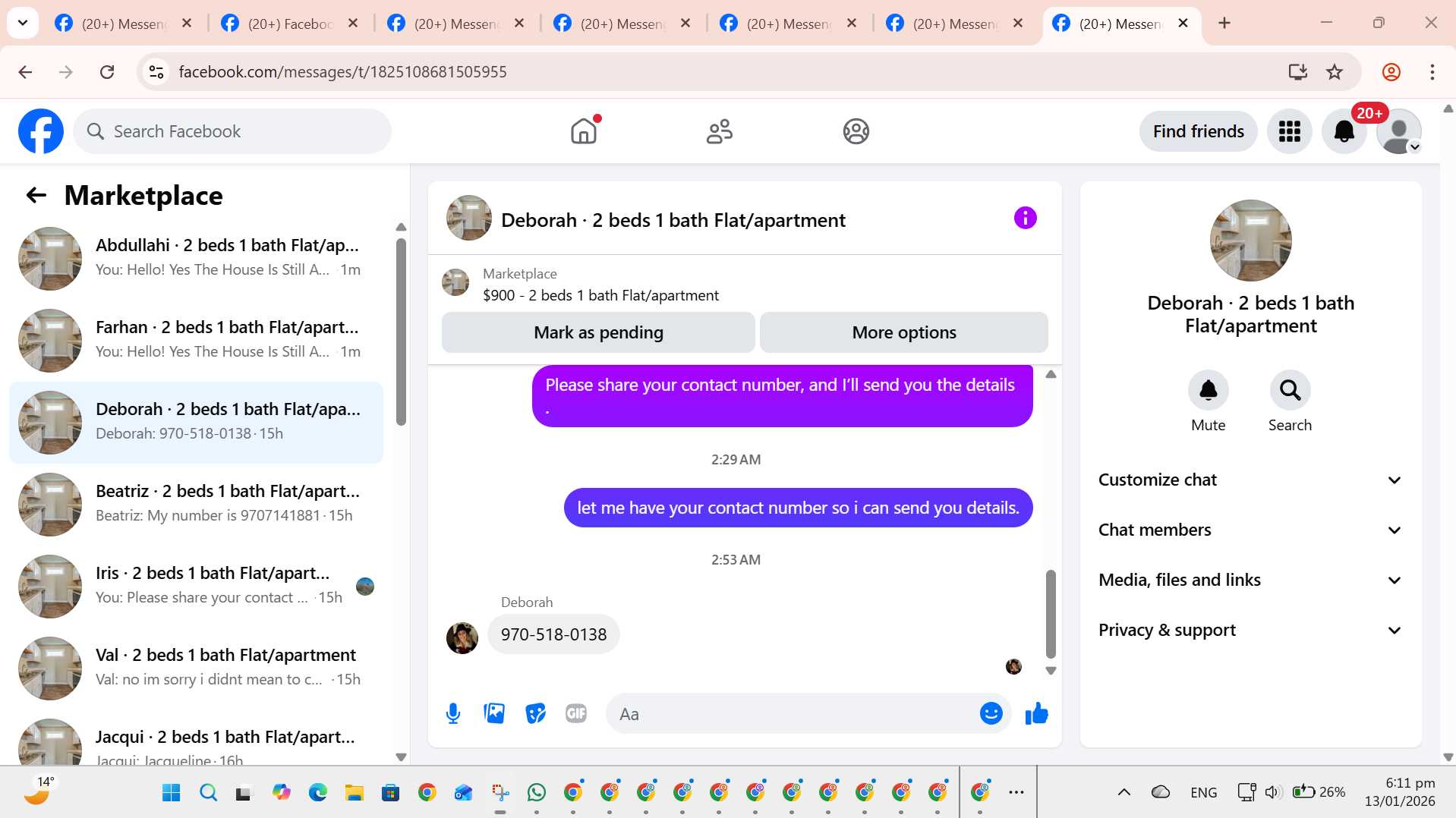Open Abdullahi conversation

[196, 258]
